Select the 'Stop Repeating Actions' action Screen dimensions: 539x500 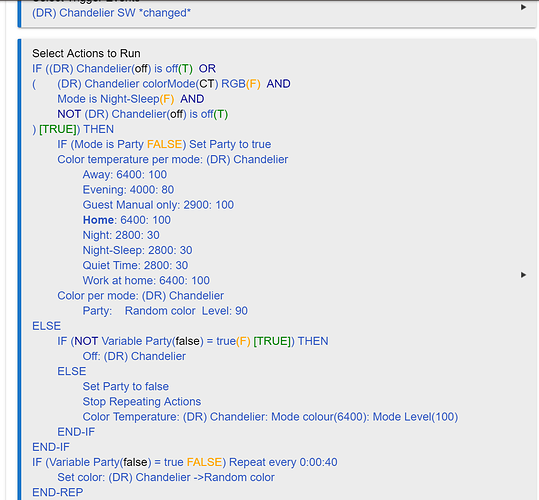coord(142,401)
